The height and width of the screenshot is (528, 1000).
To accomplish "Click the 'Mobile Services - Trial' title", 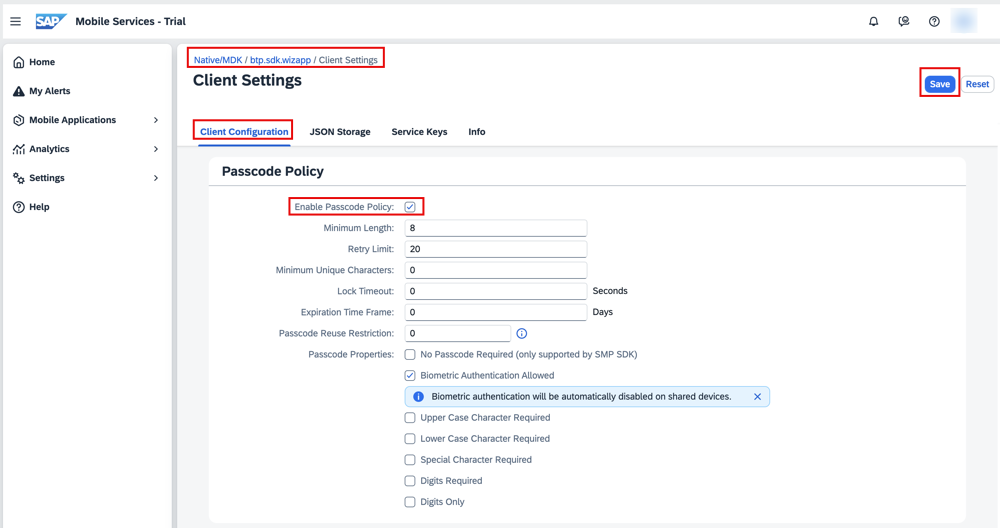I will (x=131, y=22).
